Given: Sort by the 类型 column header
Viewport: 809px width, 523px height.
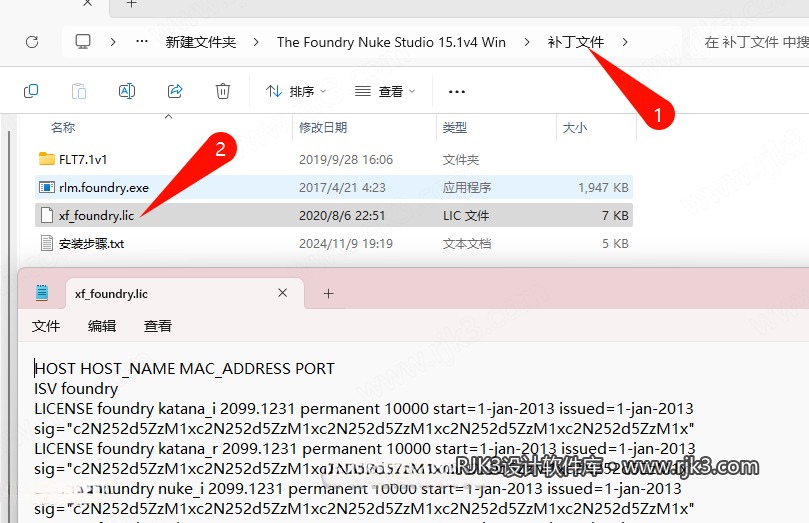Looking at the screenshot, I should [455, 127].
